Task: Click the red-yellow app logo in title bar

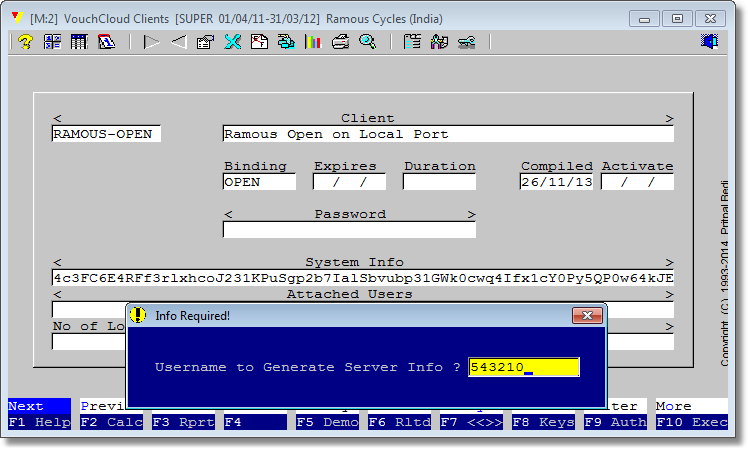Action: coord(18,18)
